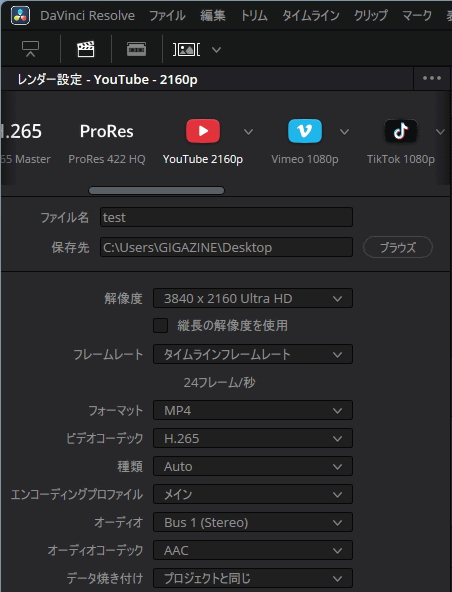Click the ファイル名 input field
This screenshot has height=592, width=452.
coord(226,217)
